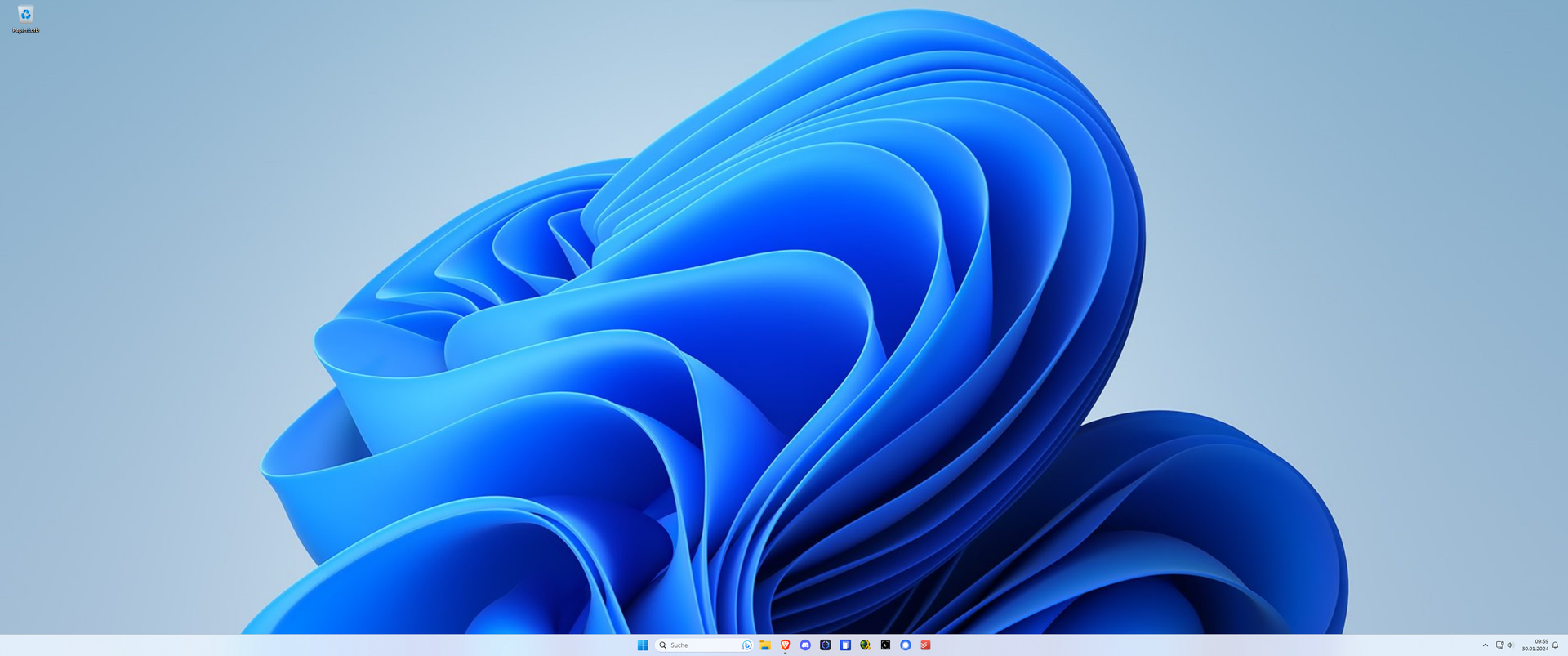Open the black terminal-style taskbar app
This screenshot has width=1568, height=656.
point(885,645)
